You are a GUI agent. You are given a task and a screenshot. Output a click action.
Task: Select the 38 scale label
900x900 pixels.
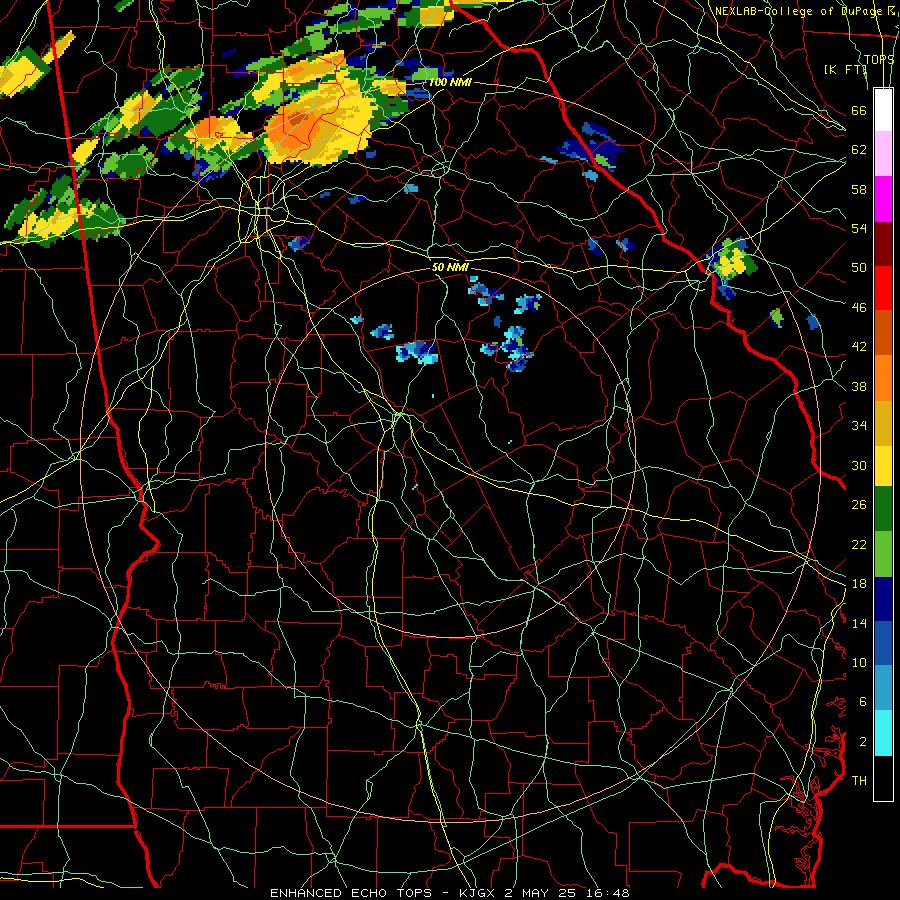pyautogui.click(x=859, y=386)
